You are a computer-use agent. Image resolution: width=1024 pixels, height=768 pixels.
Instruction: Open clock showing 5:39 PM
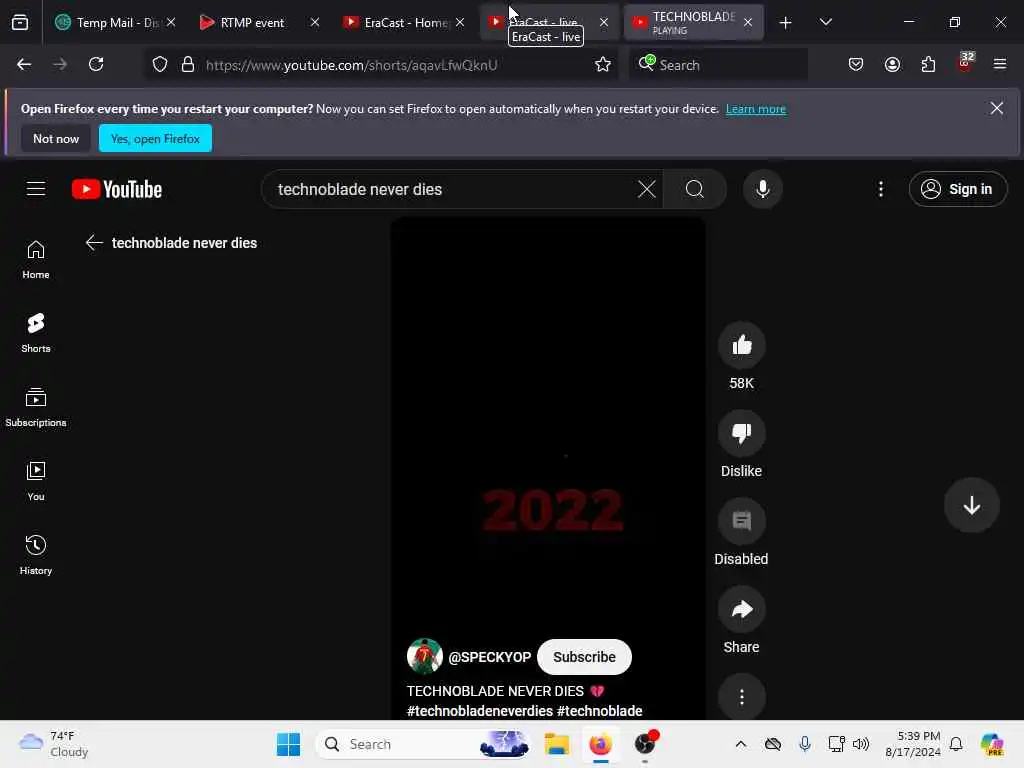[912, 744]
